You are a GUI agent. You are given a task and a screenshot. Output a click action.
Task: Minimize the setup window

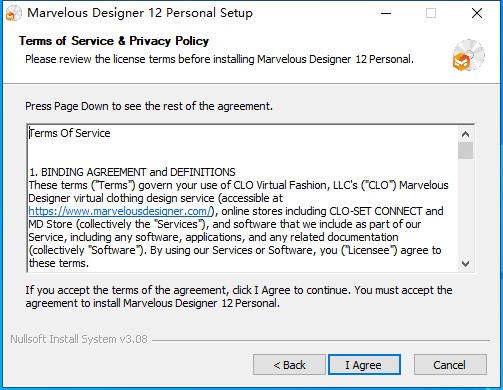pos(386,13)
